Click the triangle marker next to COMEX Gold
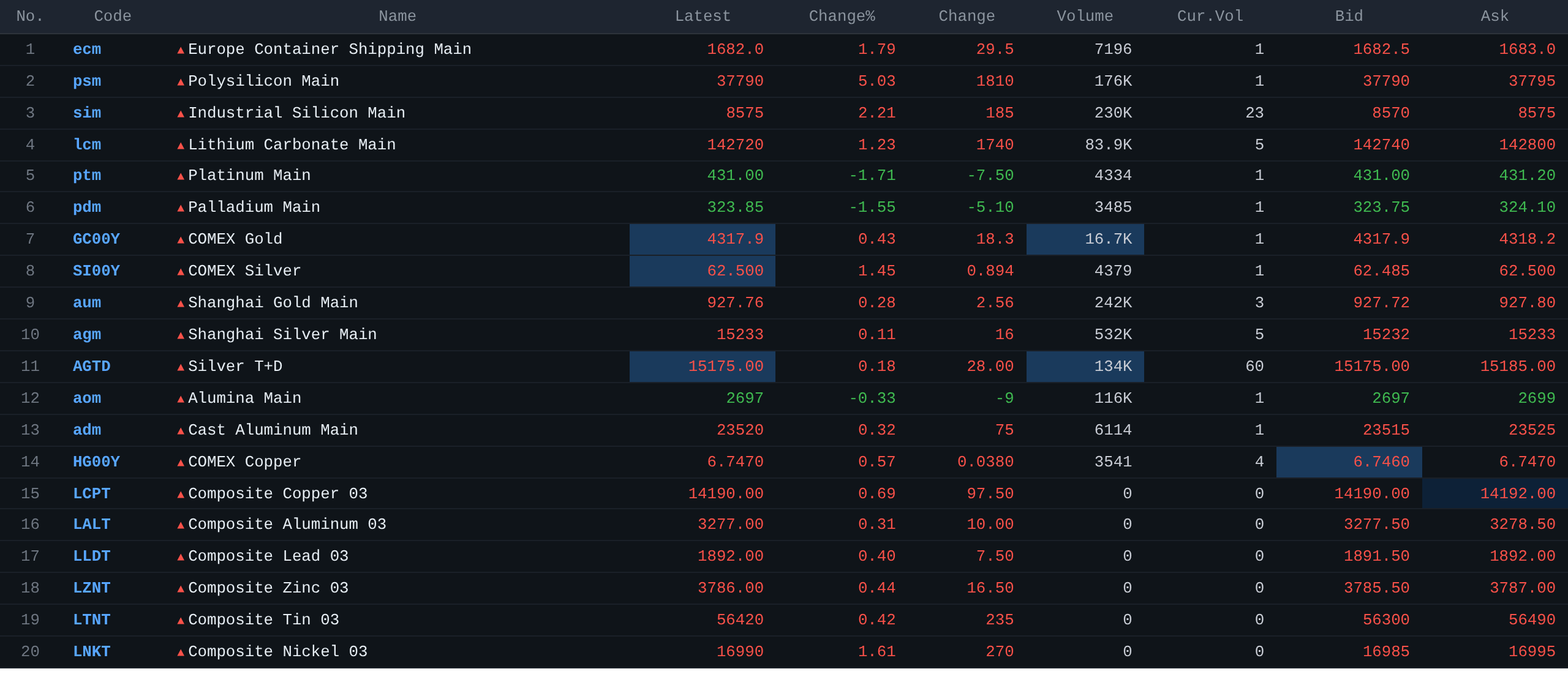Screen dimensions: 1568x677 pos(181,240)
